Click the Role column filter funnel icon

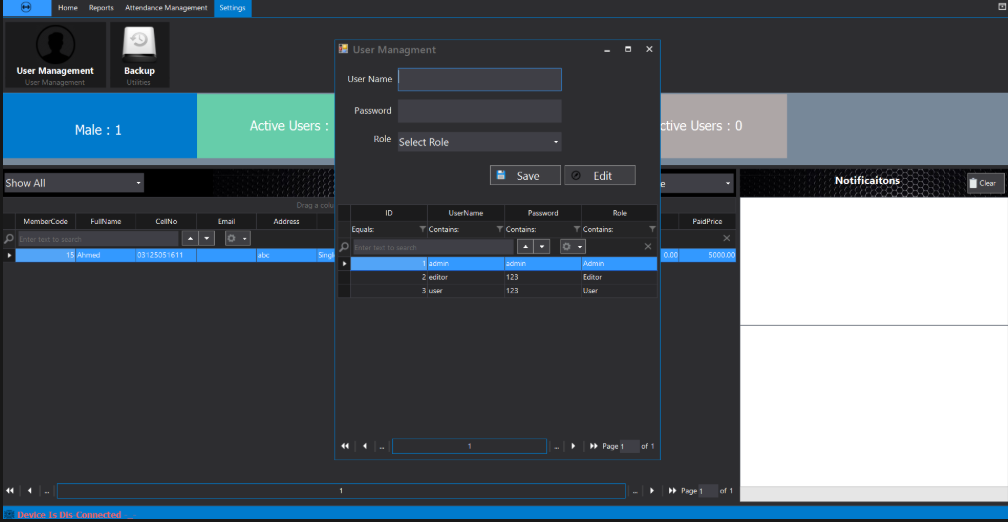[652, 229]
